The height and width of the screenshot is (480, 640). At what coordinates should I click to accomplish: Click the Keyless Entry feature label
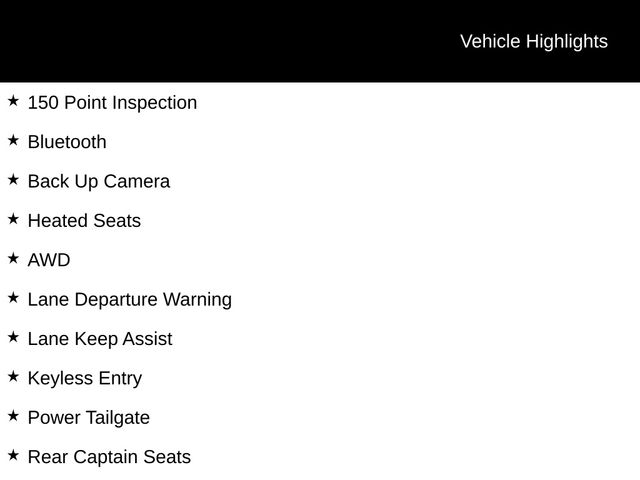[85, 378]
